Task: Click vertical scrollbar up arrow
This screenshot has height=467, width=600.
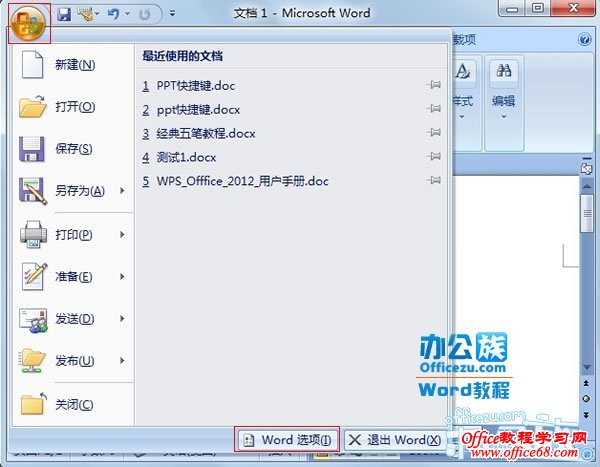Action: pyautogui.click(x=587, y=186)
